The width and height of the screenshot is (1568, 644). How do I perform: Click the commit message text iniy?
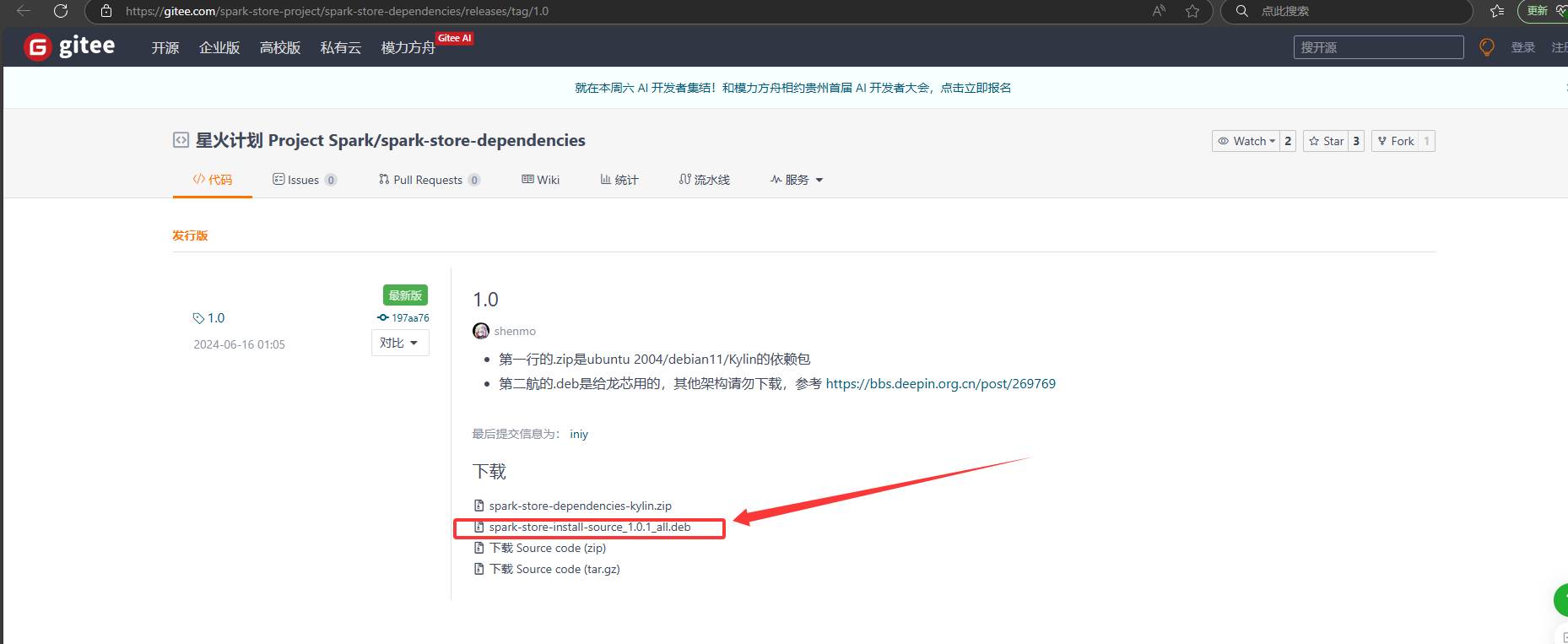[x=579, y=434]
